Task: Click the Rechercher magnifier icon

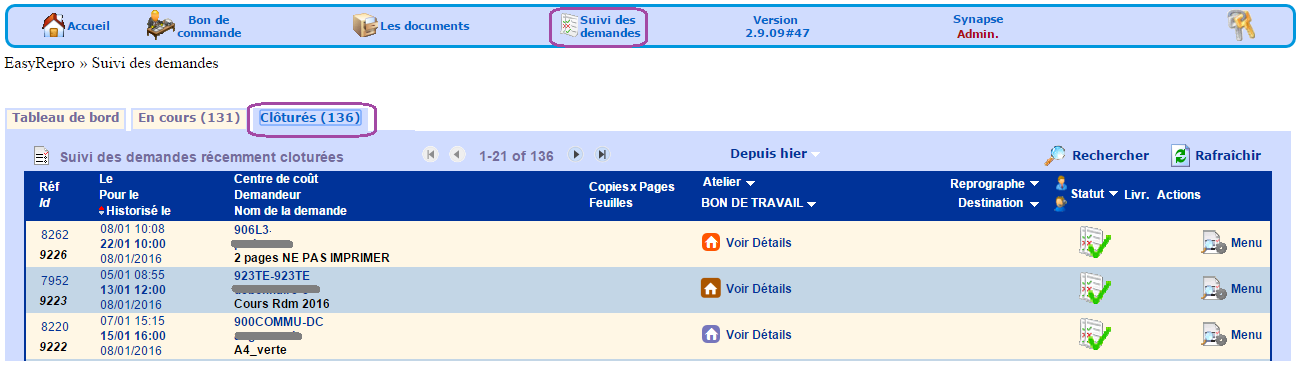Action: tap(1055, 155)
